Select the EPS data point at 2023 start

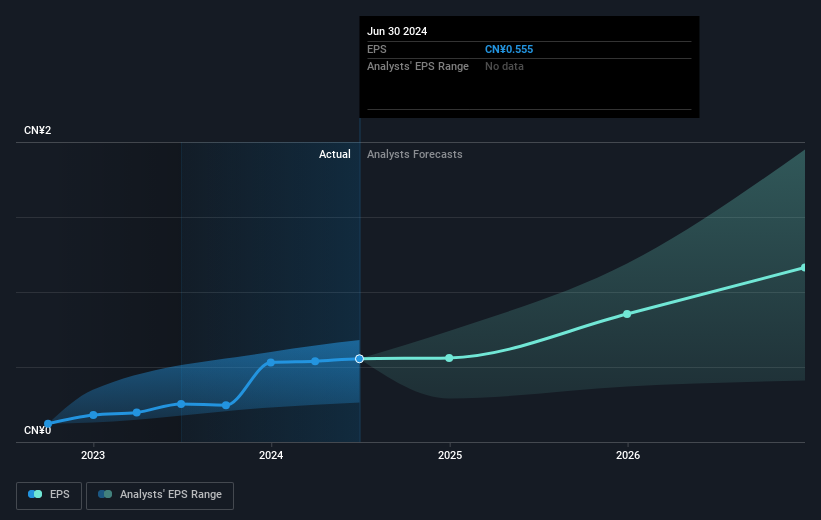coord(93,415)
